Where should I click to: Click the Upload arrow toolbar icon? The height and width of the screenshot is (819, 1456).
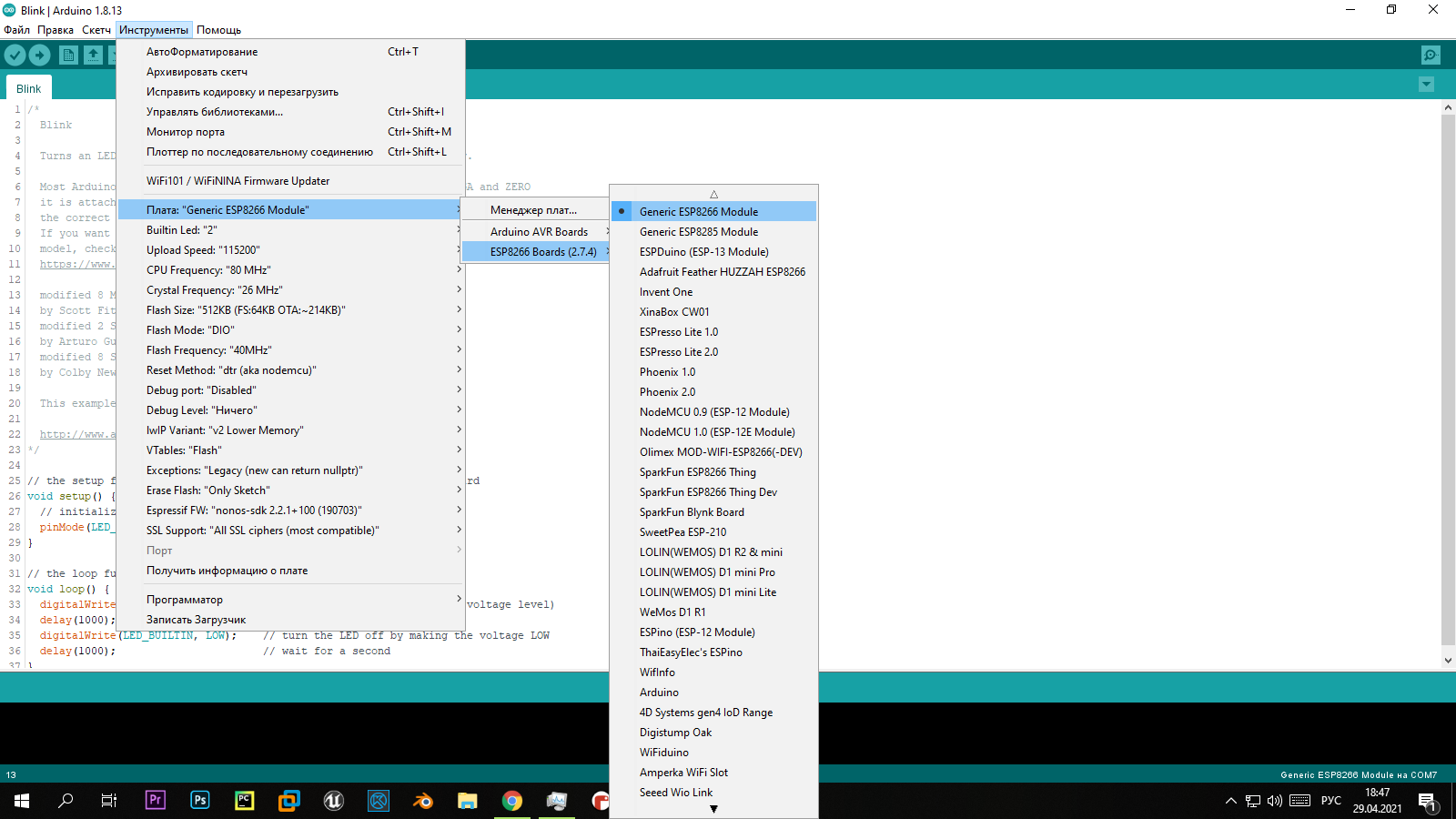pyautogui.click(x=40, y=56)
